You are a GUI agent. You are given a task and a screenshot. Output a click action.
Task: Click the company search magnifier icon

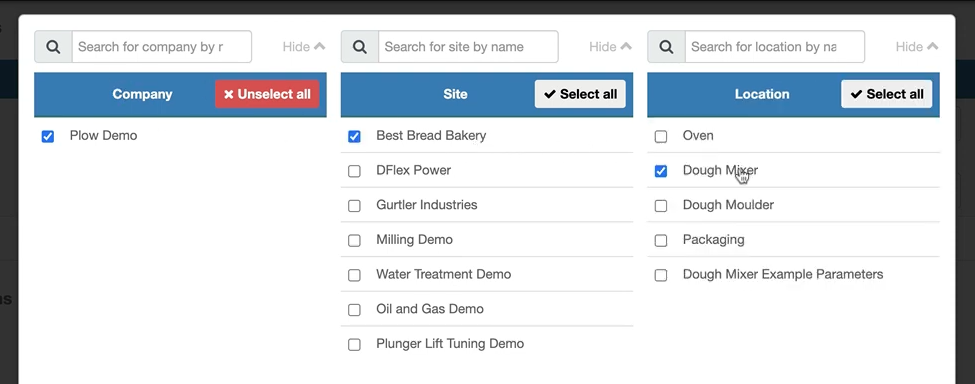53,47
